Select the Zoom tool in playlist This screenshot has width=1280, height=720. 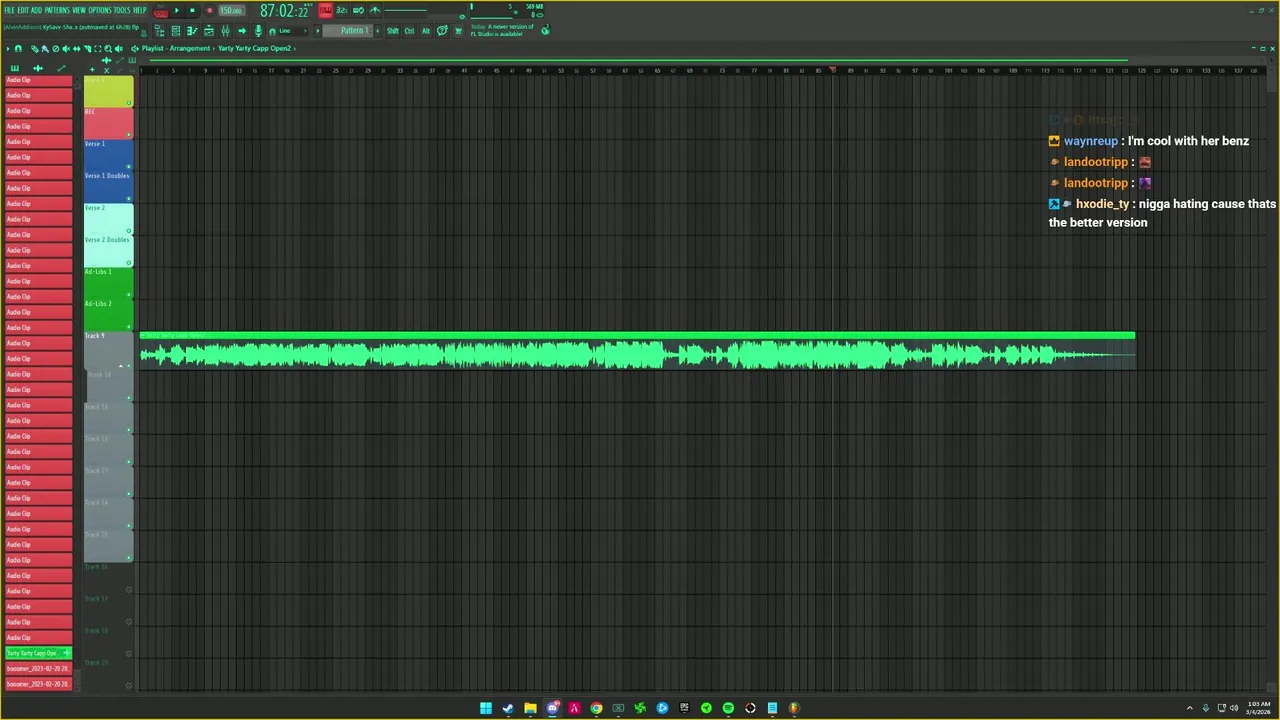point(108,48)
